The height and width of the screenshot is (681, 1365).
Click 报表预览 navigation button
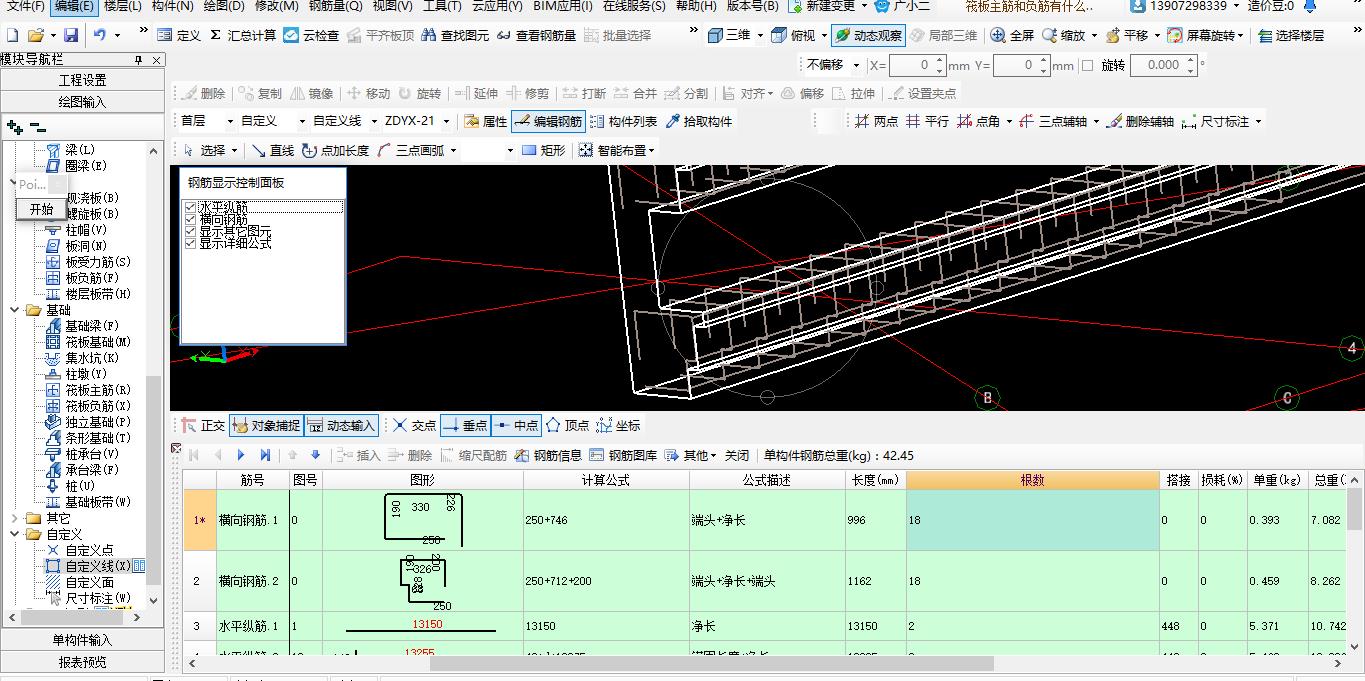coord(82,662)
